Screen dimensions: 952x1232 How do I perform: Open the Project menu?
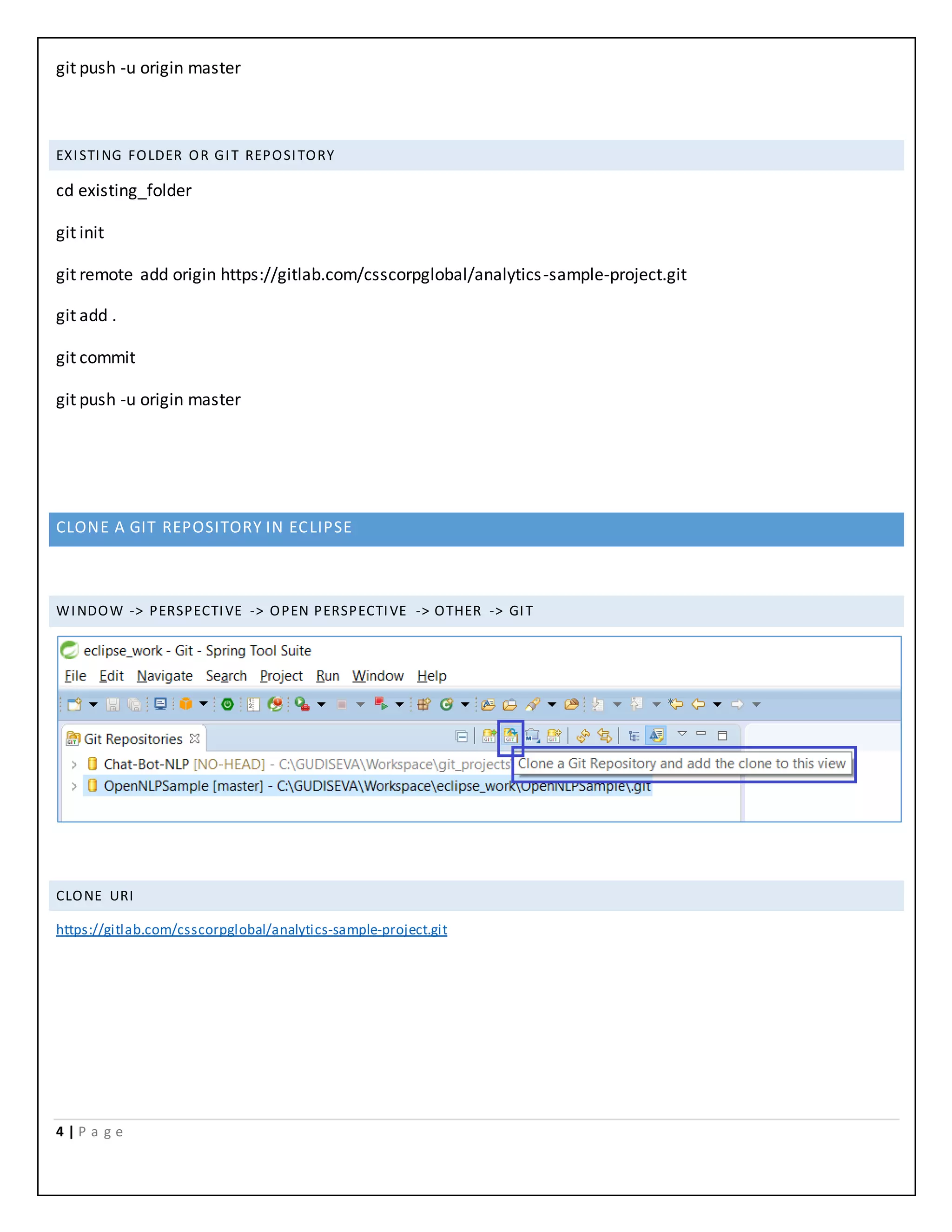pos(281,676)
